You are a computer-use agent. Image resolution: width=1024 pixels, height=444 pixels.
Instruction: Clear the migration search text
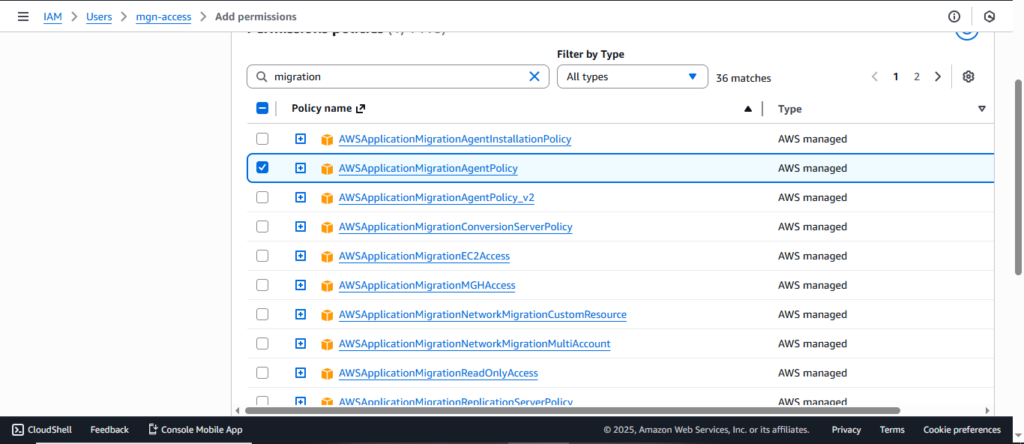click(534, 77)
